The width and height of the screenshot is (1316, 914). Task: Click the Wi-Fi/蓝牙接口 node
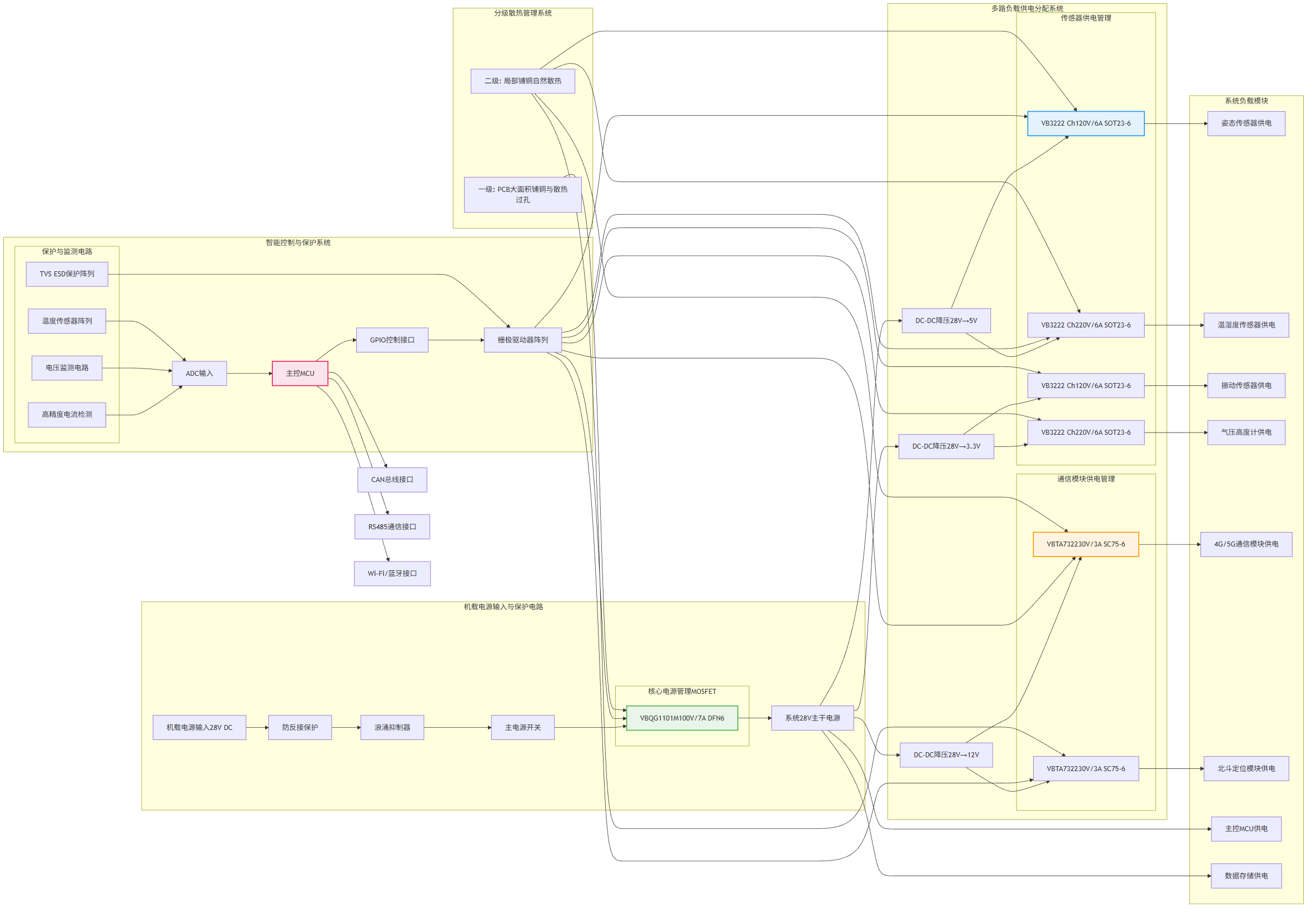click(x=392, y=573)
